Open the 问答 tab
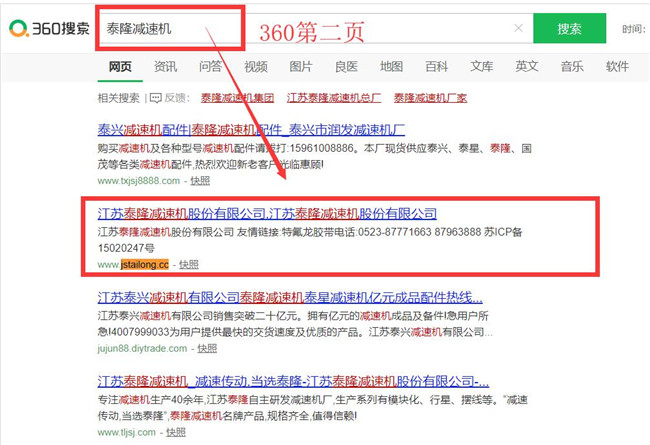 coord(210,67)
